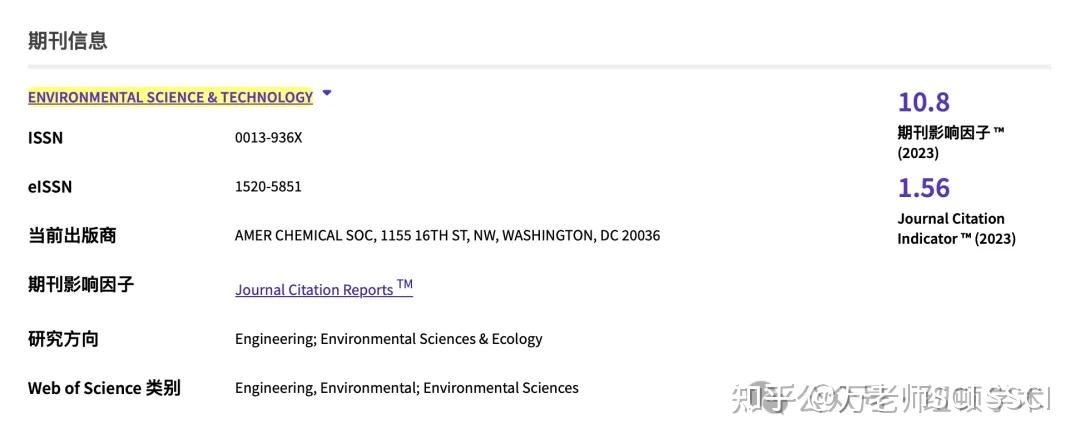Select the AMER CHEMICAL SOC publisher address
1080x443 pixels.
point(447,236)
